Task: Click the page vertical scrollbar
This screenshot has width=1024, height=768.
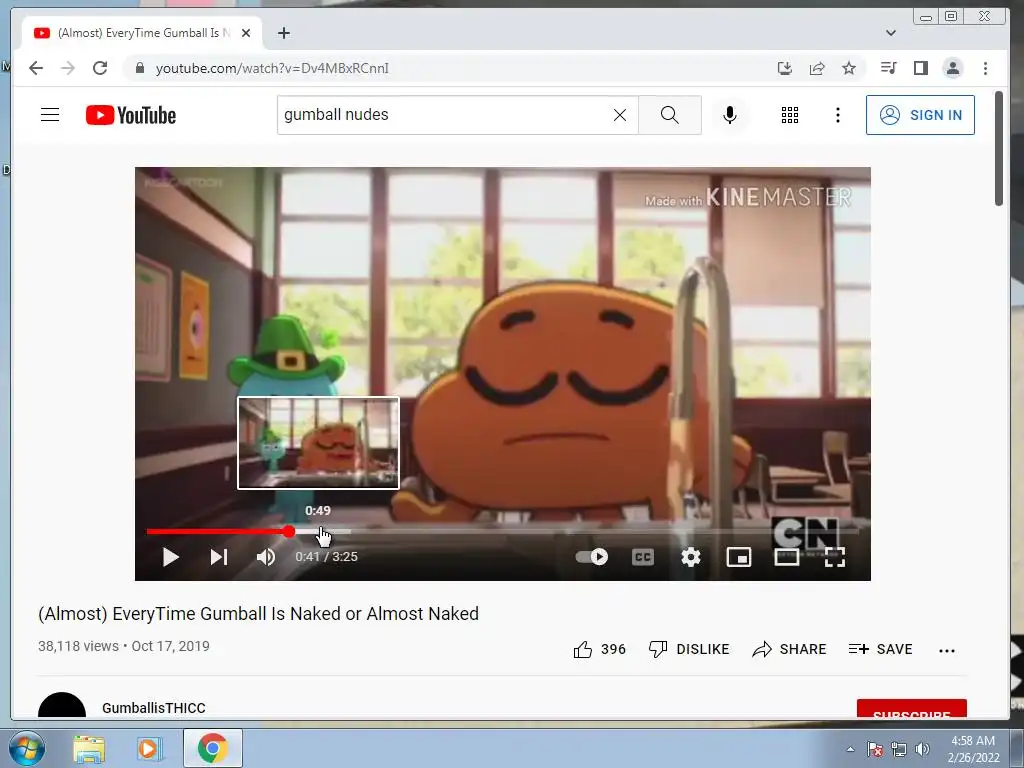Action: coord(999,149)
